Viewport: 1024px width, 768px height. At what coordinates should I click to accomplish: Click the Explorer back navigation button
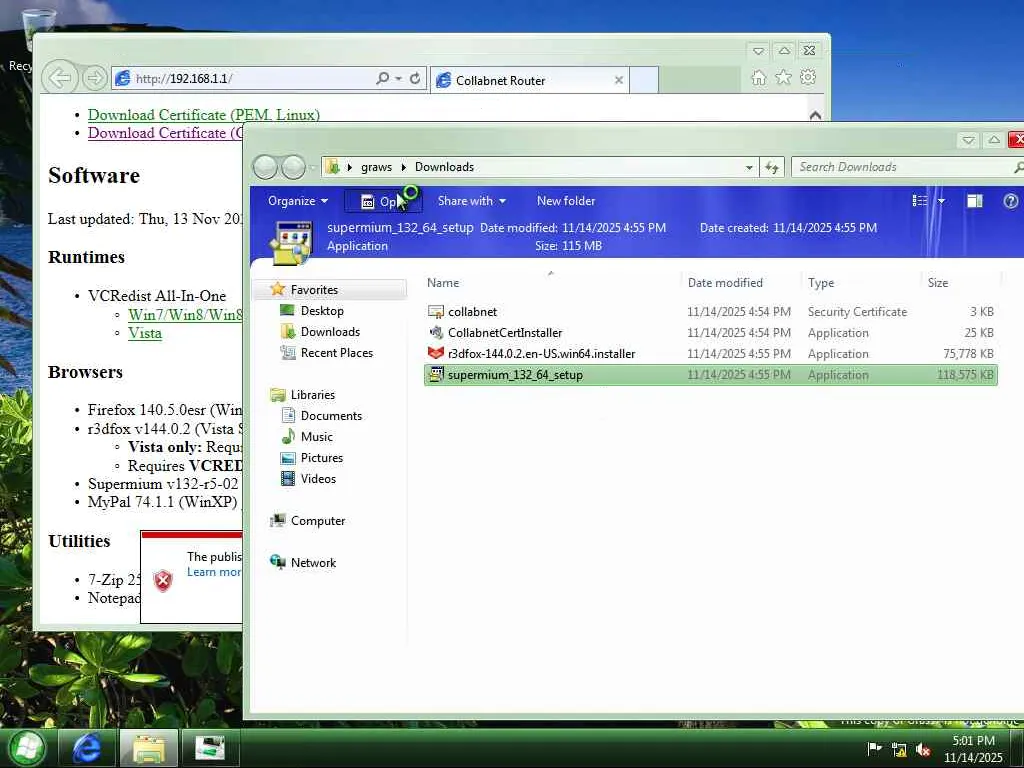click(x=265, y=167)
